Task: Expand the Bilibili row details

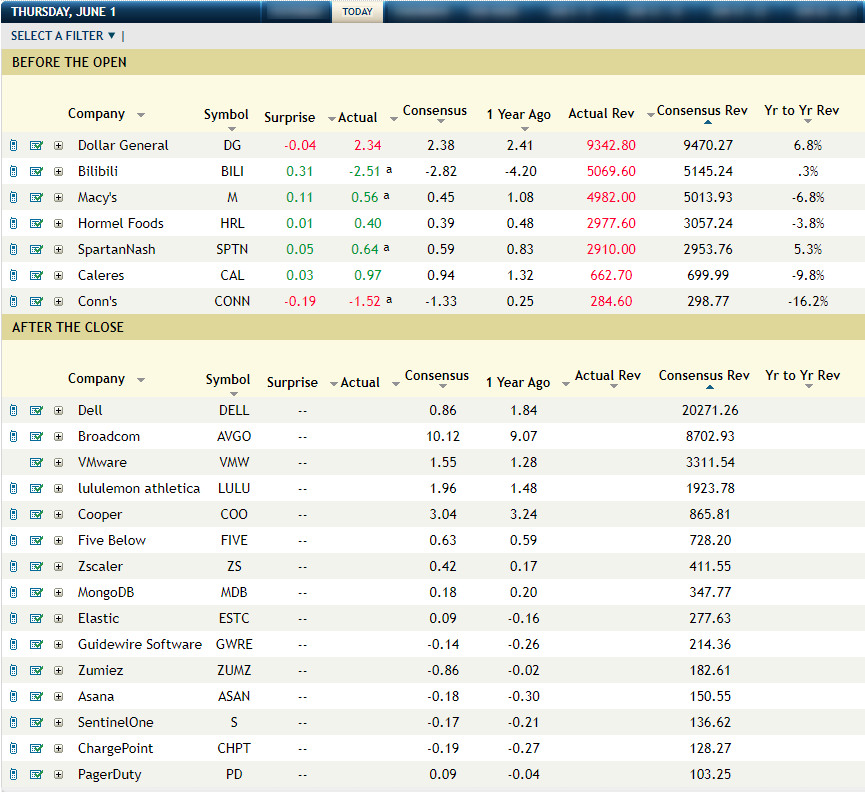Action: point(58,172)
